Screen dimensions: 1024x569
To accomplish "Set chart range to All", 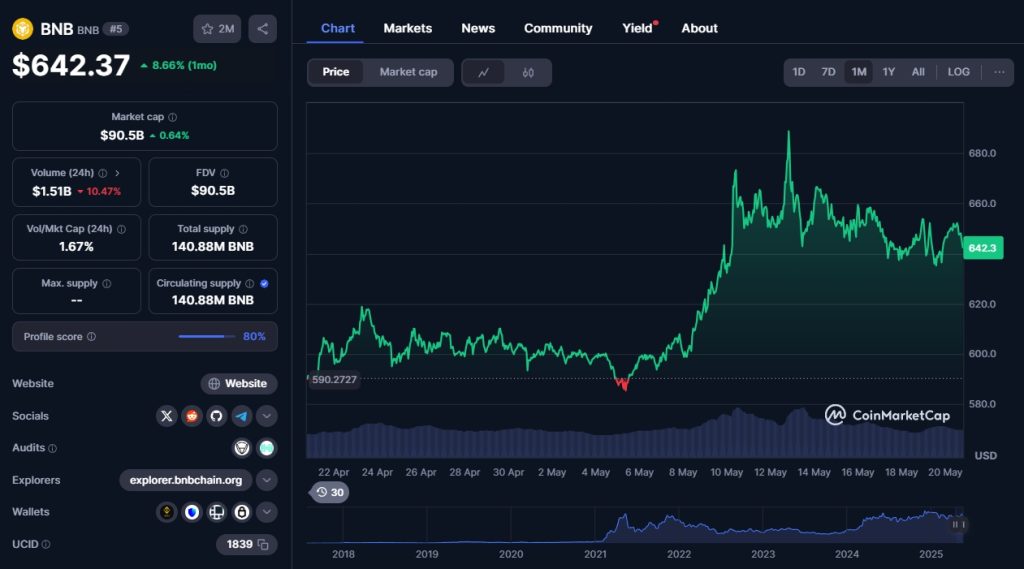I will [x=918, y=72].
